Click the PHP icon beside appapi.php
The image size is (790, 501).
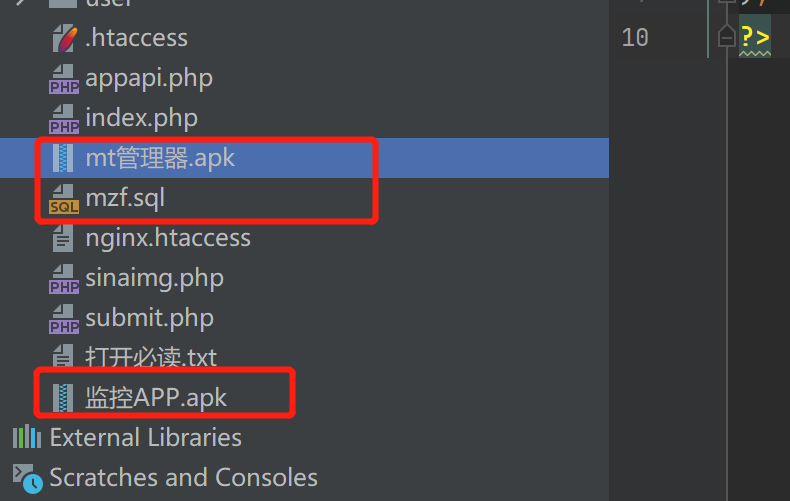(64, 79)
